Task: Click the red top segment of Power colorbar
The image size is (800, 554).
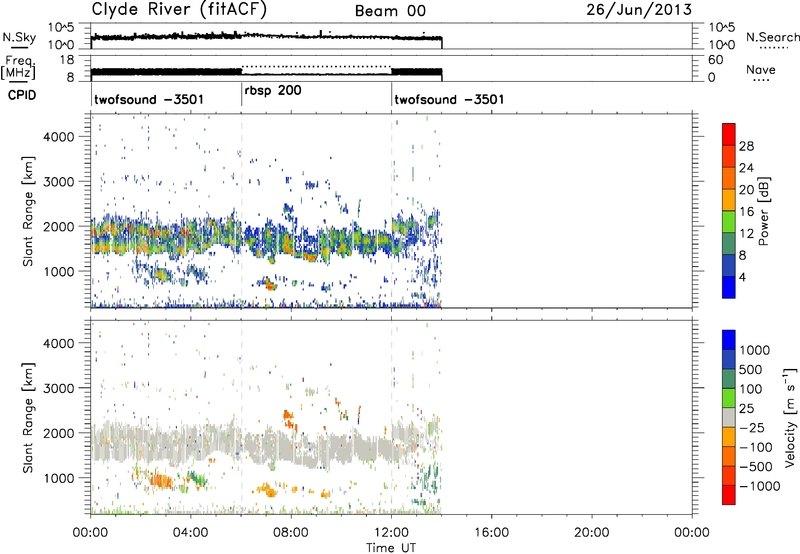Action: (729, 134)
